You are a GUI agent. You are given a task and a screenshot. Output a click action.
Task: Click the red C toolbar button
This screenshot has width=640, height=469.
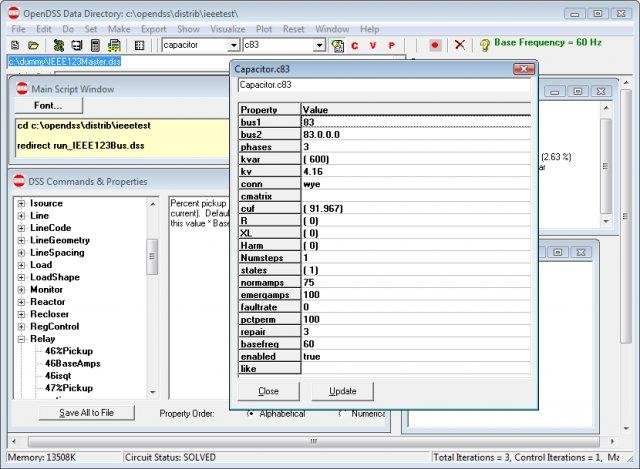pos(354,46)
